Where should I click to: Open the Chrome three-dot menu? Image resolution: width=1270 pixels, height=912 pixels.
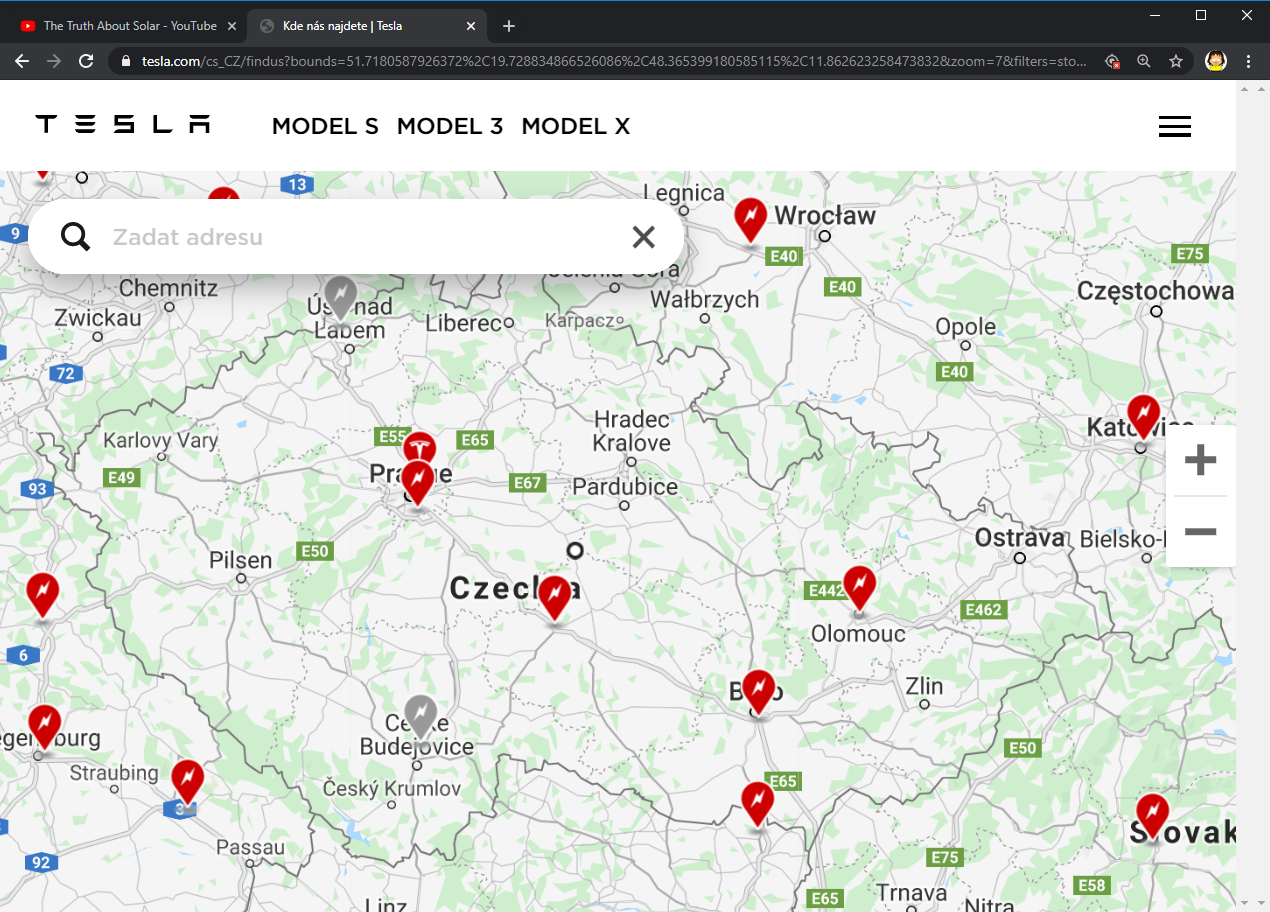pyautogui.click(x=1249, y=61)
